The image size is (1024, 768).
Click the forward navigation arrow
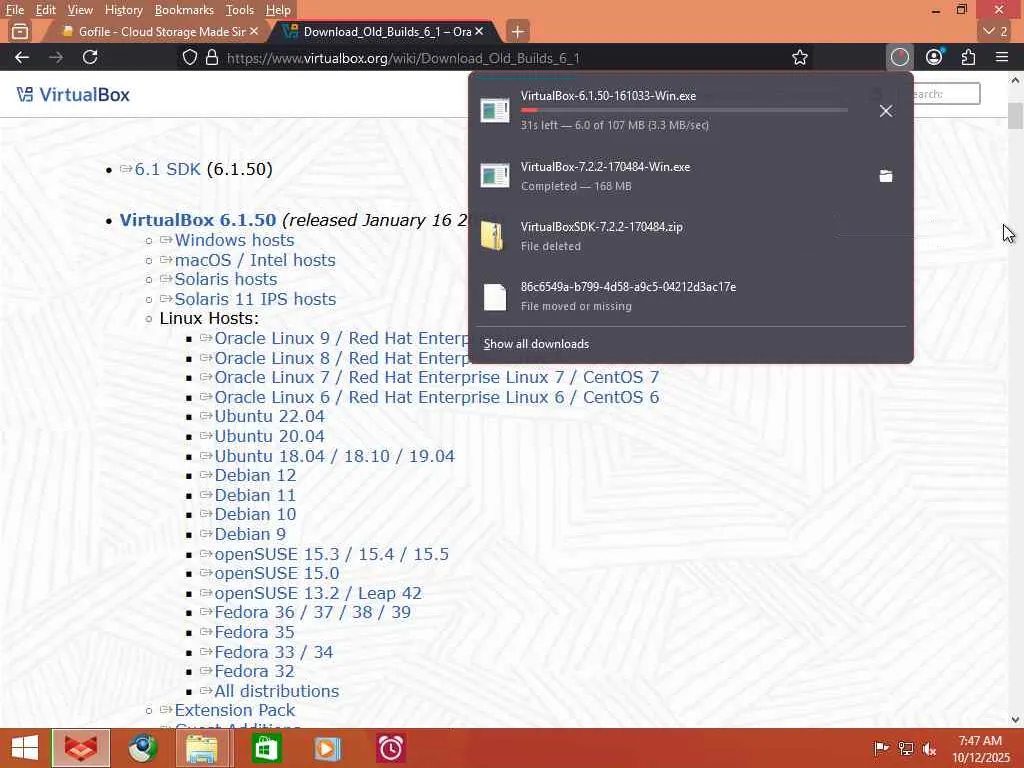click(56, 57)
